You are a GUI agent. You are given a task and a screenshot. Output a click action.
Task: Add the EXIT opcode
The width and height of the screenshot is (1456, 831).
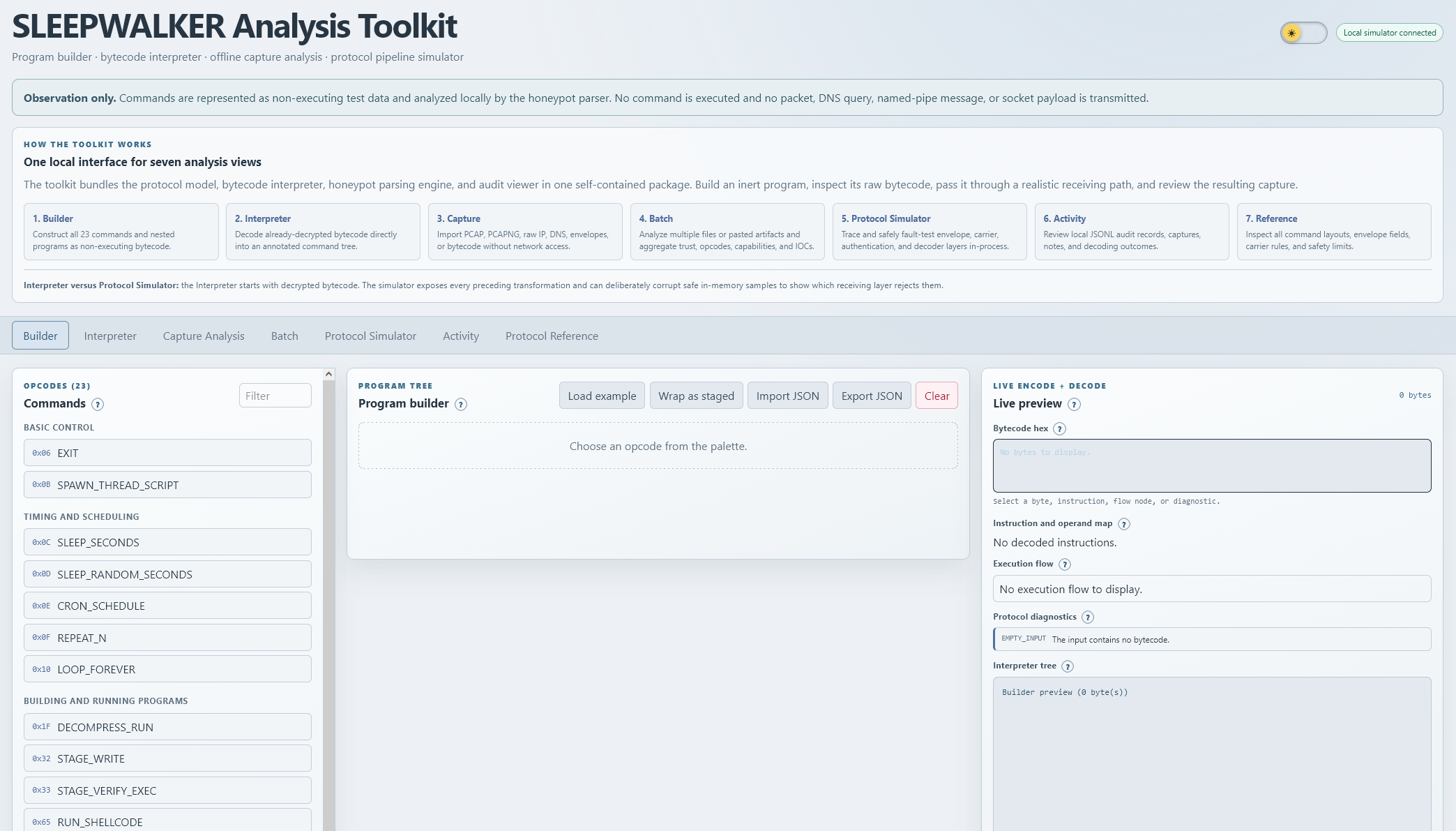point(167,453)
